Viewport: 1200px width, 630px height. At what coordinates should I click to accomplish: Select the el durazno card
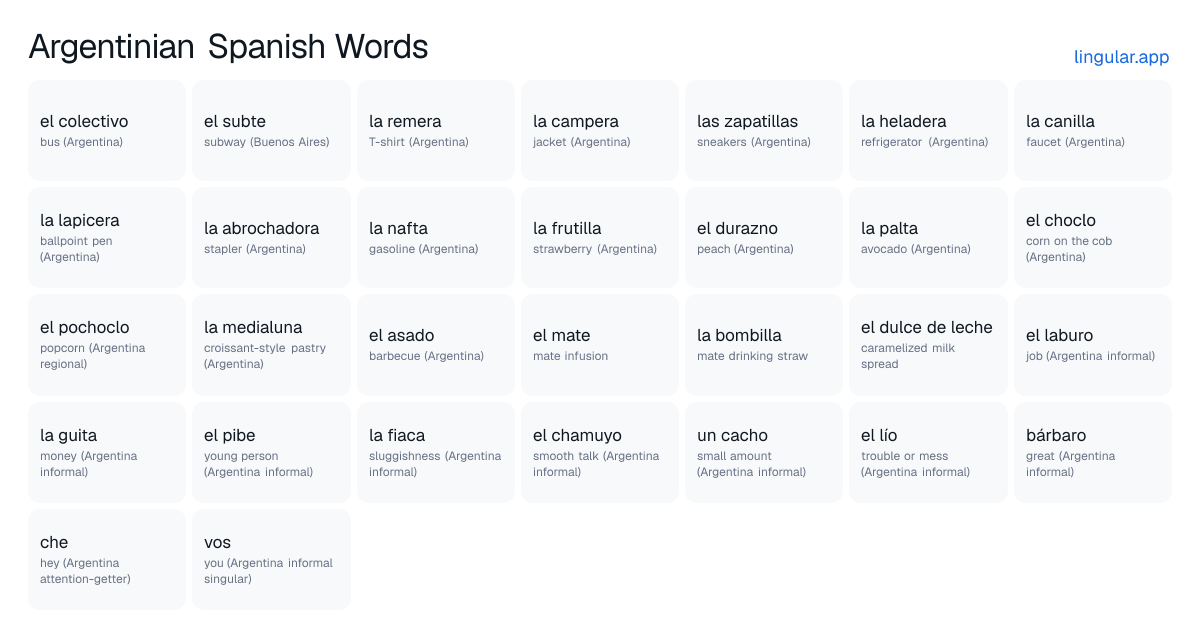(764, 238)
